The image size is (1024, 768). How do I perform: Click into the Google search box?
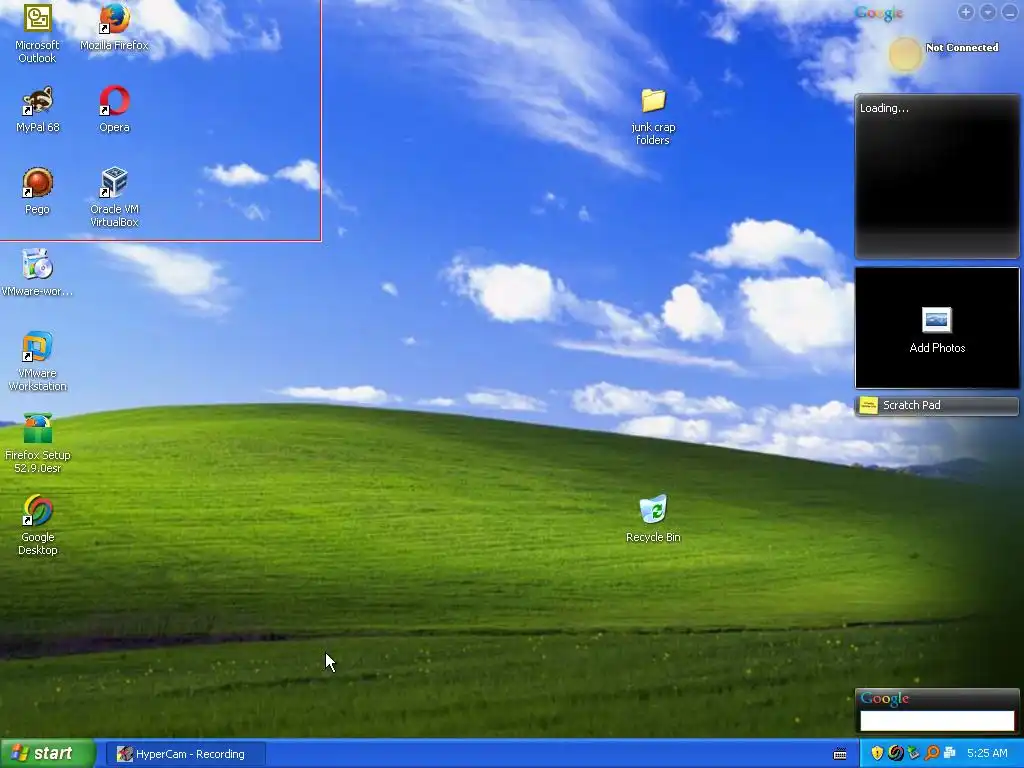937,720
